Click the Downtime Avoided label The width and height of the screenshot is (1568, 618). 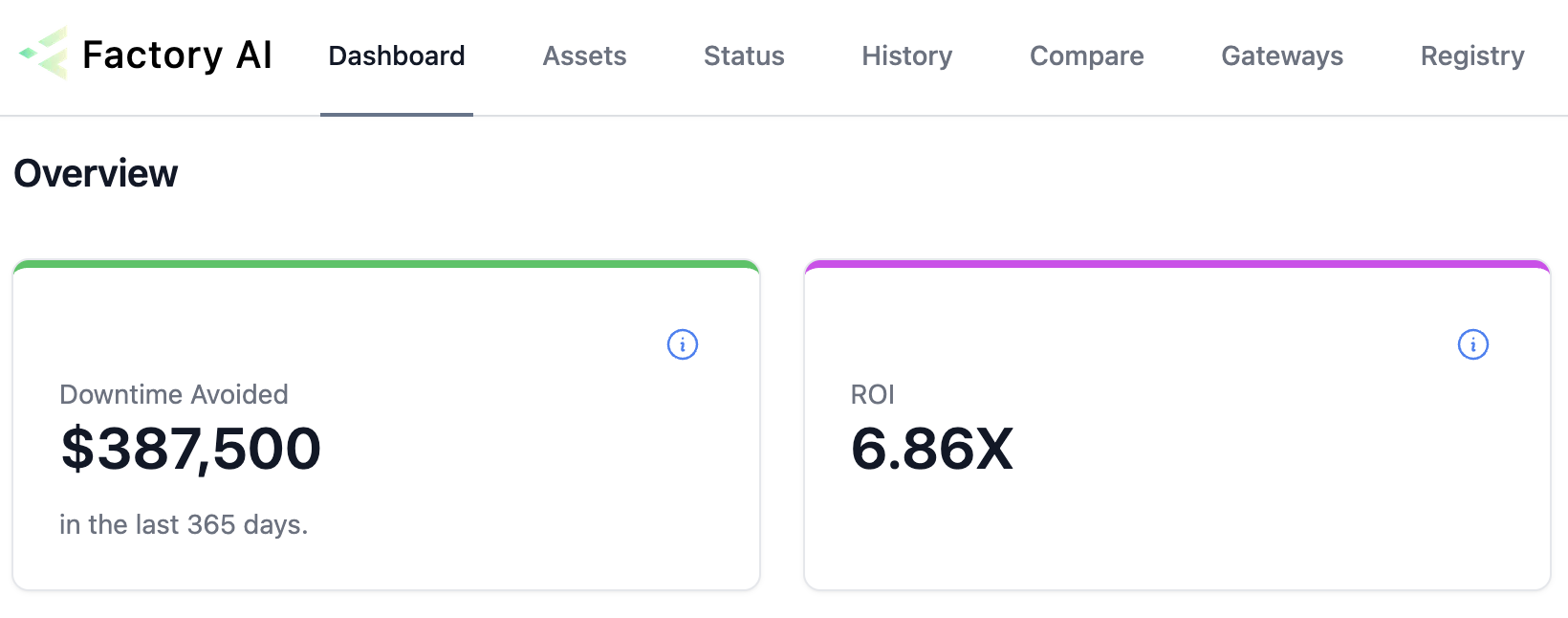point(174,394)
